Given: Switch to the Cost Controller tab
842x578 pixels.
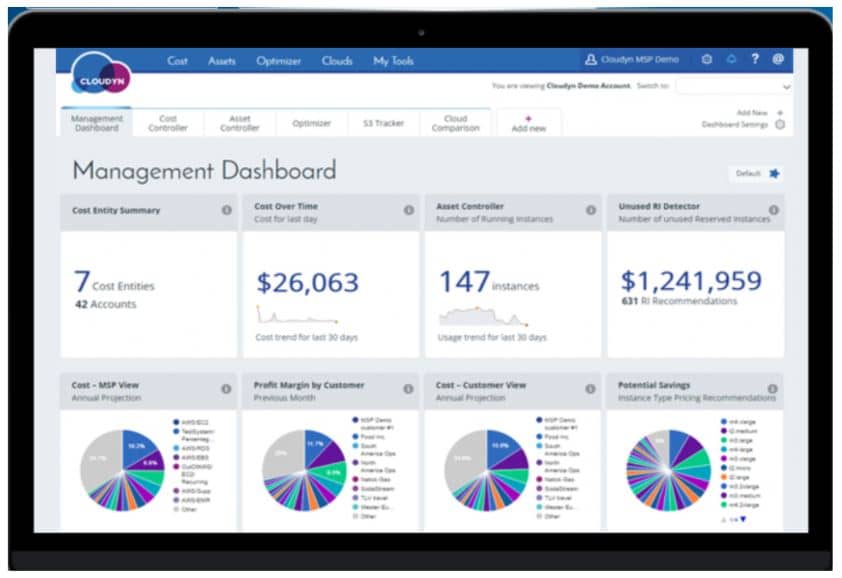Looking at the screenshot, I should pyautogui.click(x=168, y=122).
